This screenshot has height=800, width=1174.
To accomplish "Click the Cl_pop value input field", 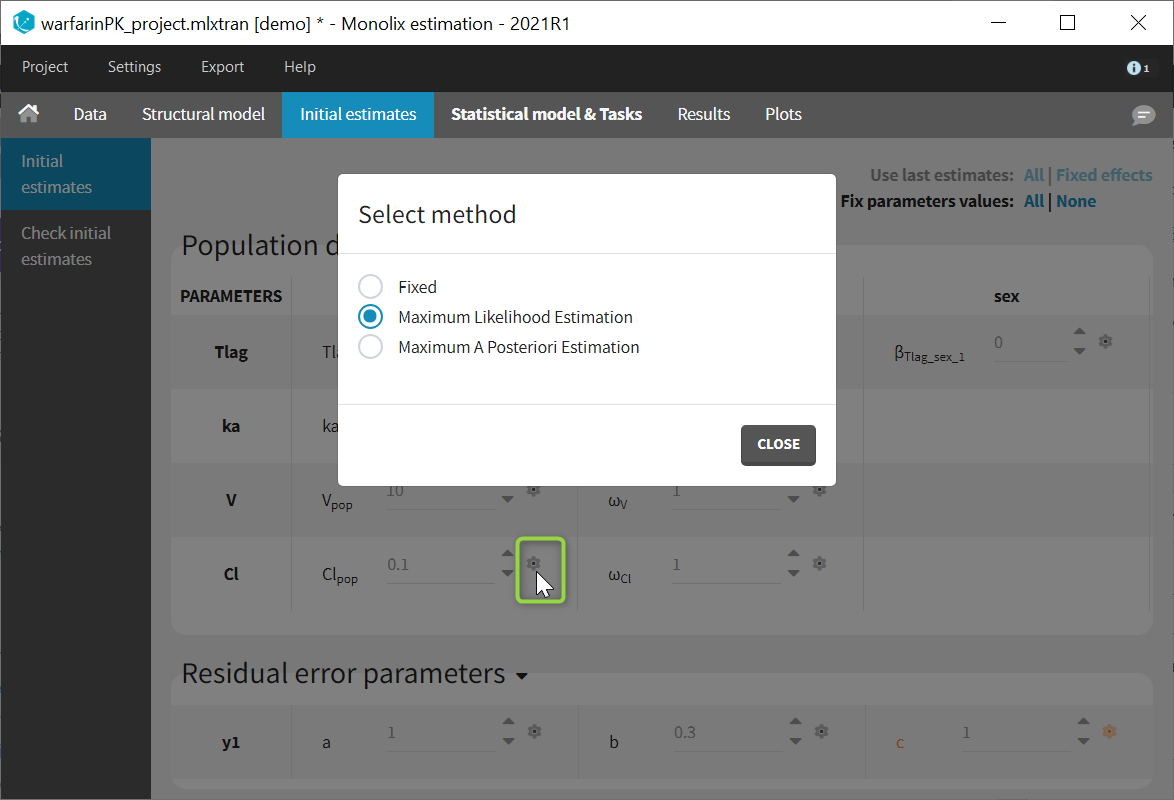I will (x=440, y=565).
